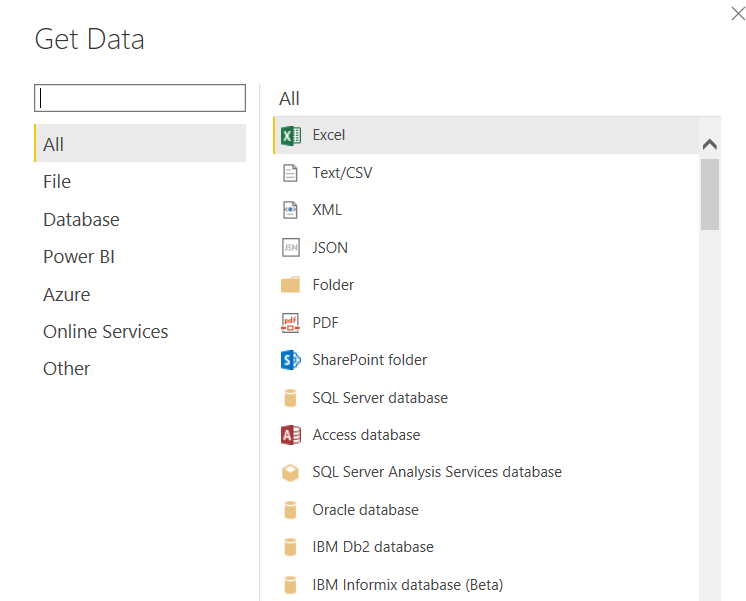Pick the JSON data source label
This screenshot has width=746, height=601.
click(330, 248)
